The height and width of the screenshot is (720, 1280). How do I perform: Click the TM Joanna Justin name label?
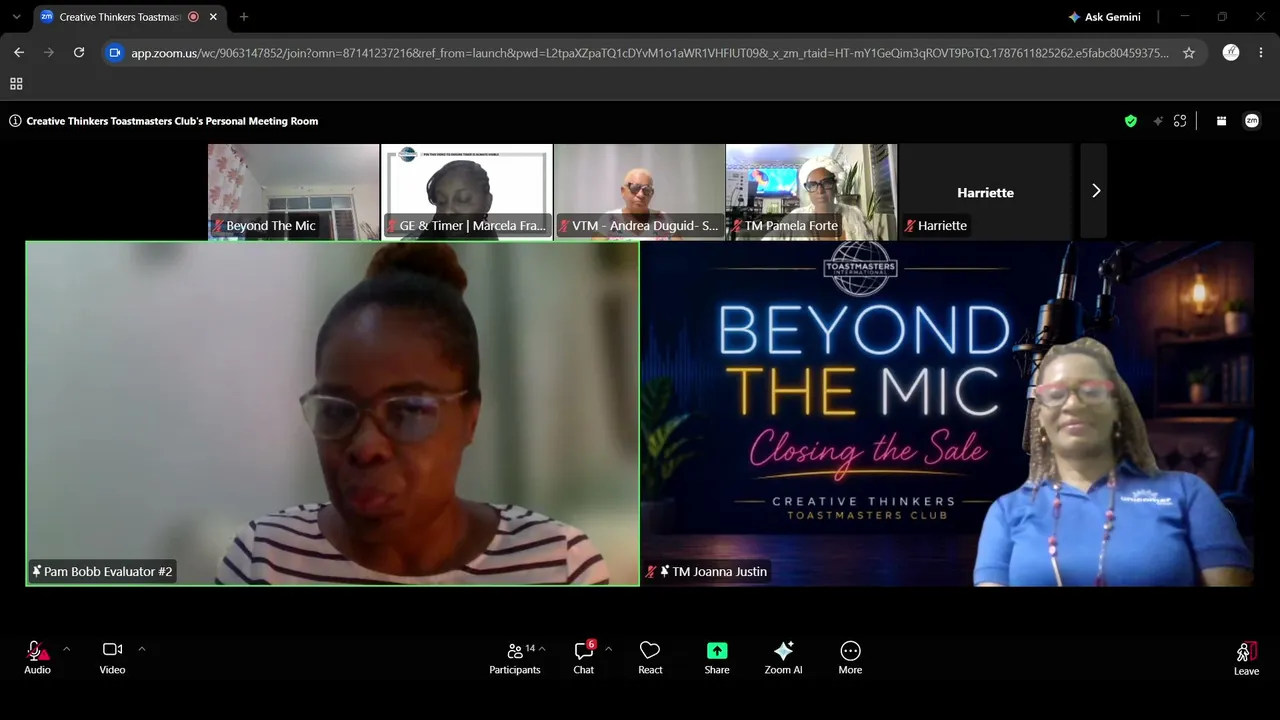pos(707,572)
